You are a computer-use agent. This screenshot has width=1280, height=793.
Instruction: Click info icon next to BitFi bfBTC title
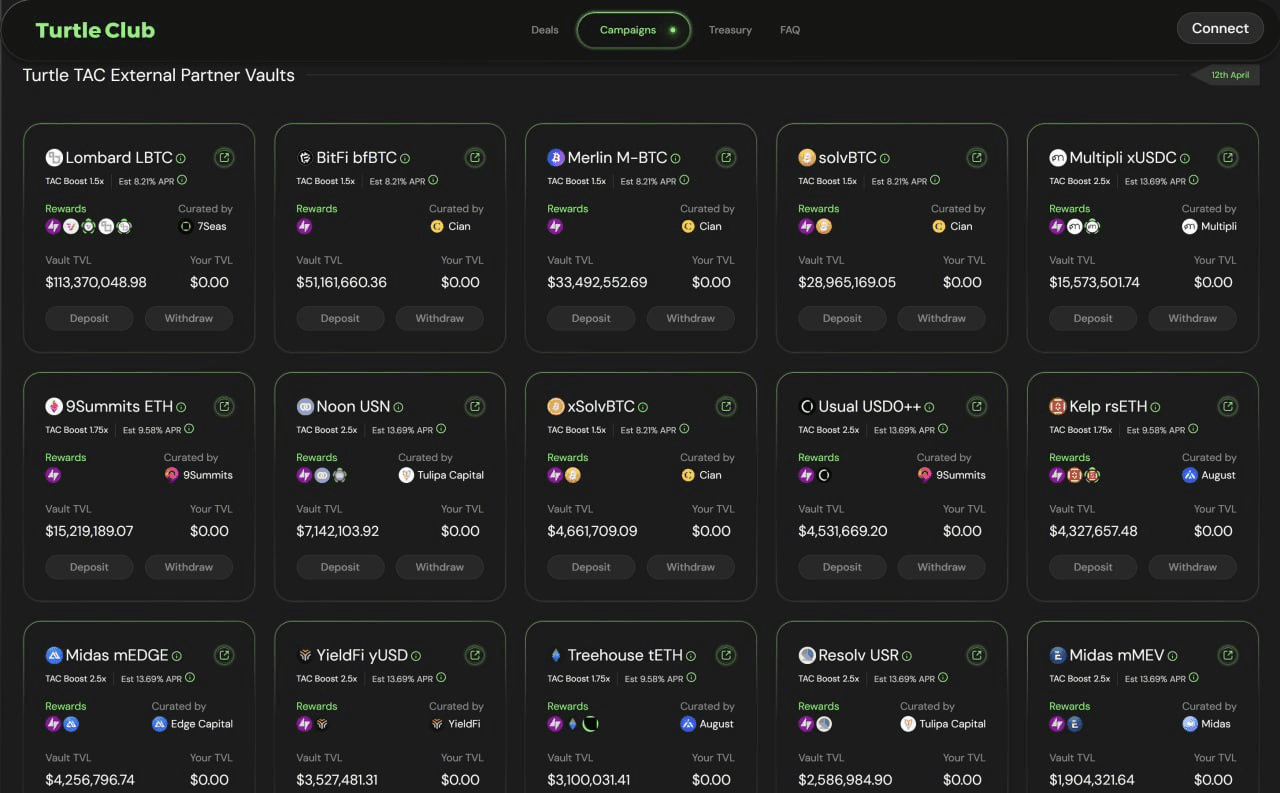[x=405, y=158]
